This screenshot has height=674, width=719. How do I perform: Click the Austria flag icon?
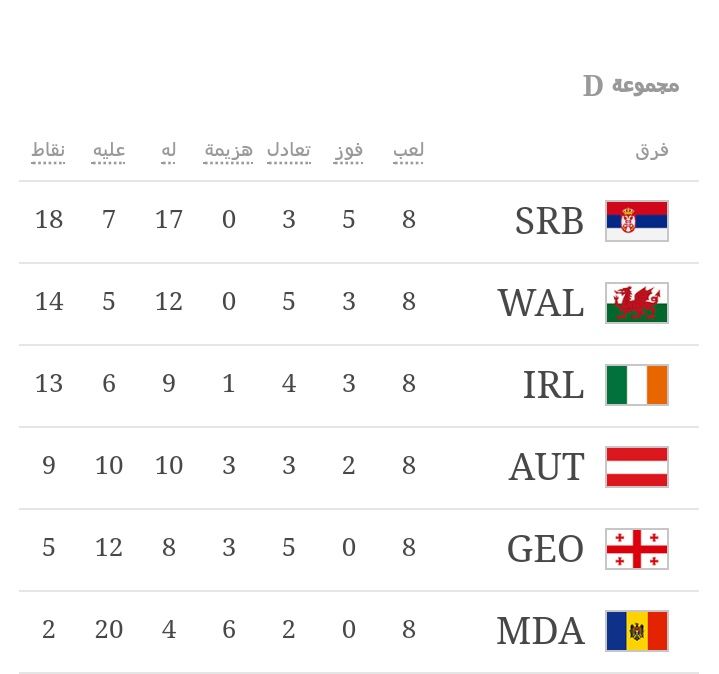[637, 467]
